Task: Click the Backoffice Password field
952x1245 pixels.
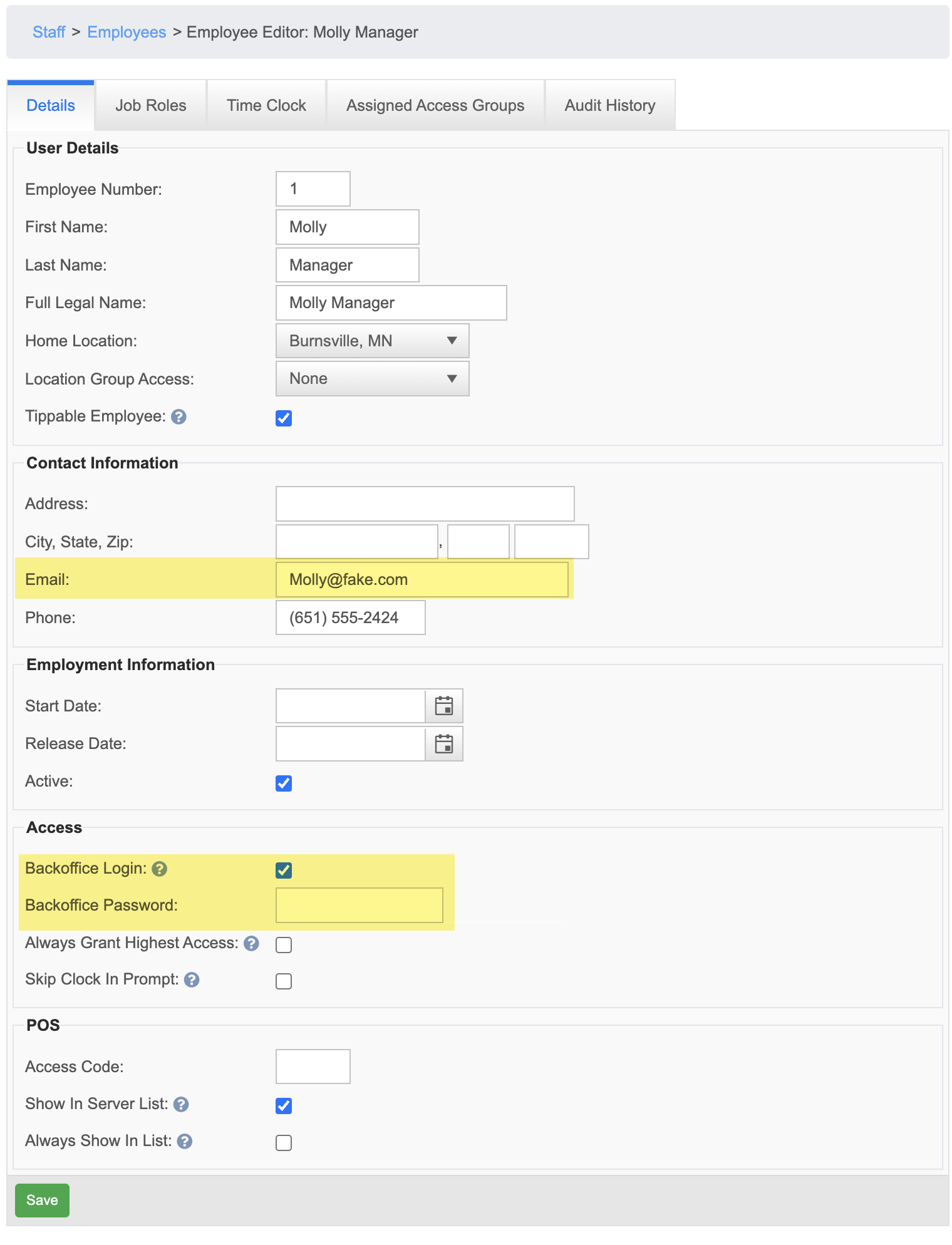Action: 359,906
